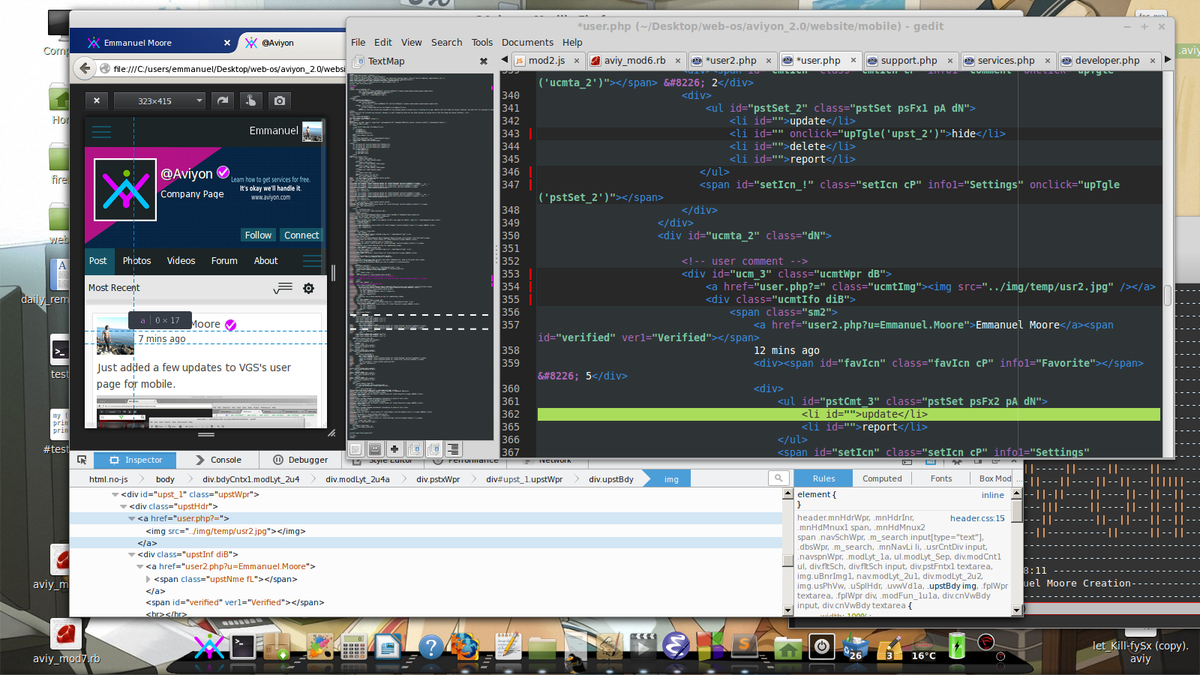The height and width of the screenshot is (675, 1200).
Task: Collapse the a href="user.php?=" node
Action: point(131,519)
